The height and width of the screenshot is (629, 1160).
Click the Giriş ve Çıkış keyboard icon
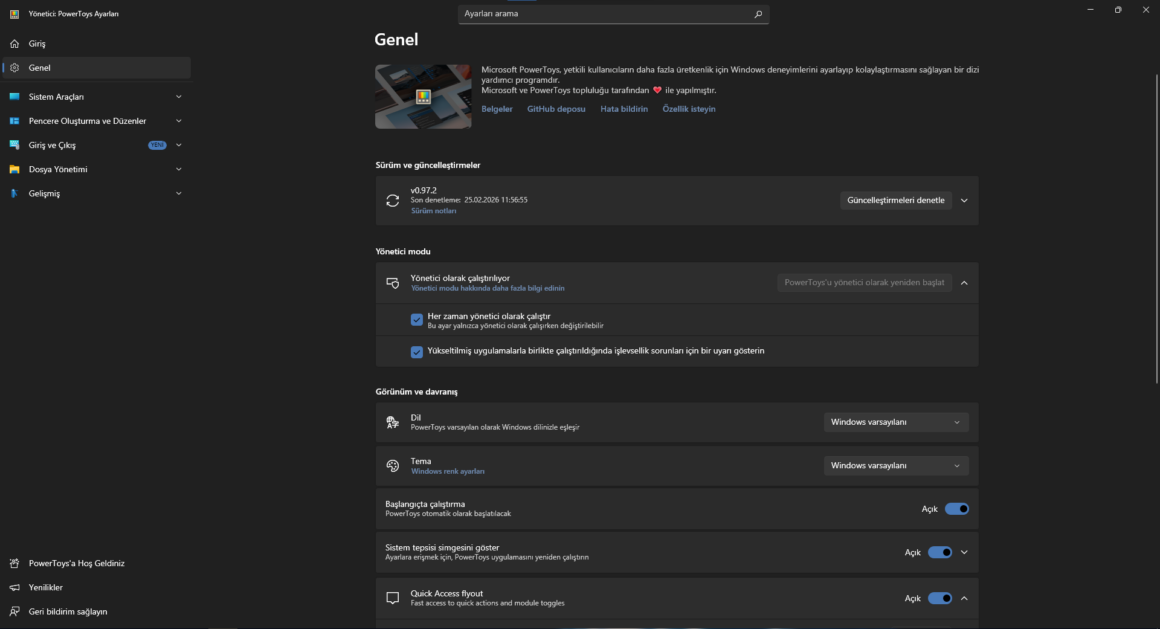pos(14,145)
